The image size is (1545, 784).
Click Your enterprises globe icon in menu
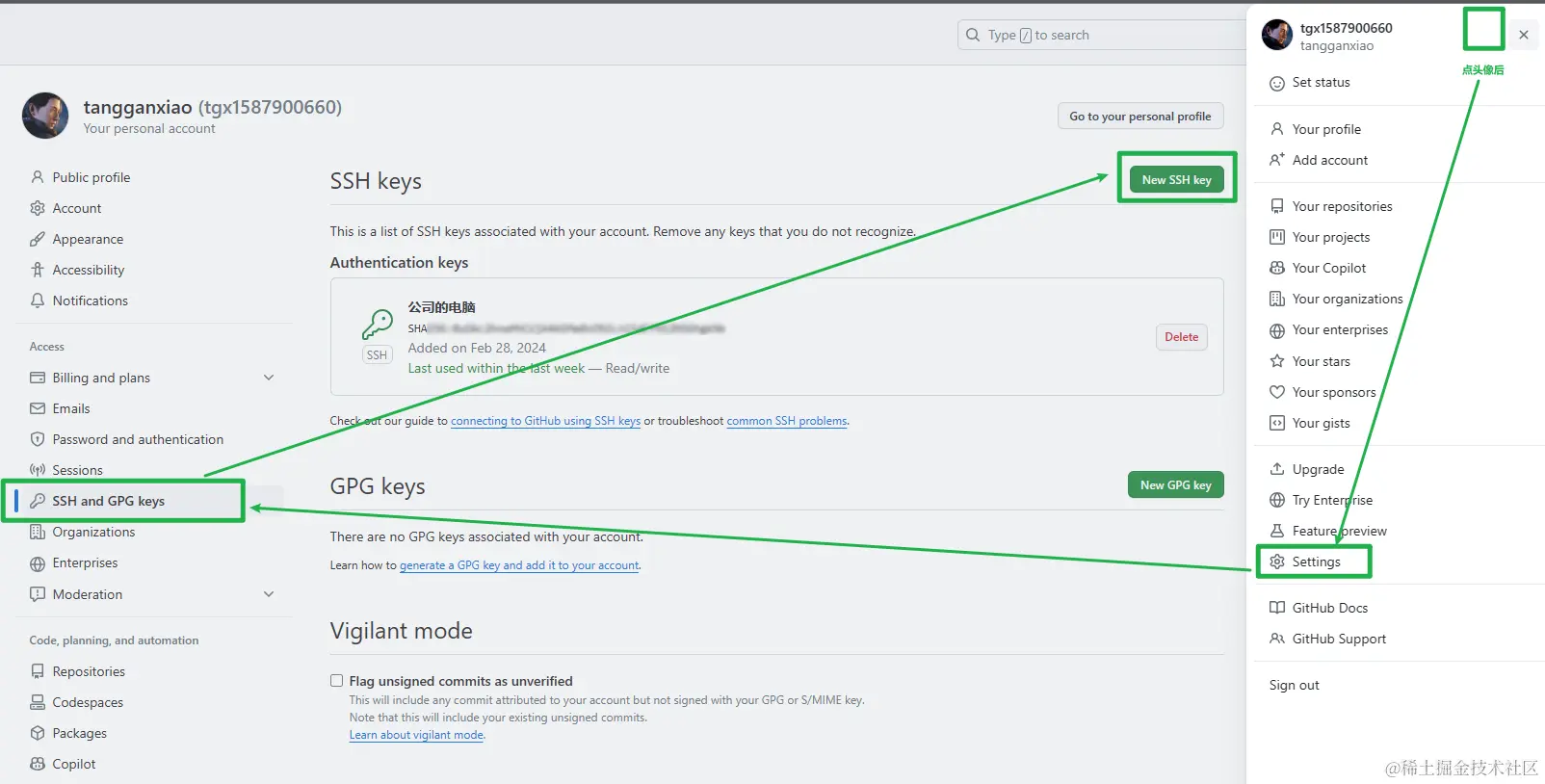(1277, 330)
